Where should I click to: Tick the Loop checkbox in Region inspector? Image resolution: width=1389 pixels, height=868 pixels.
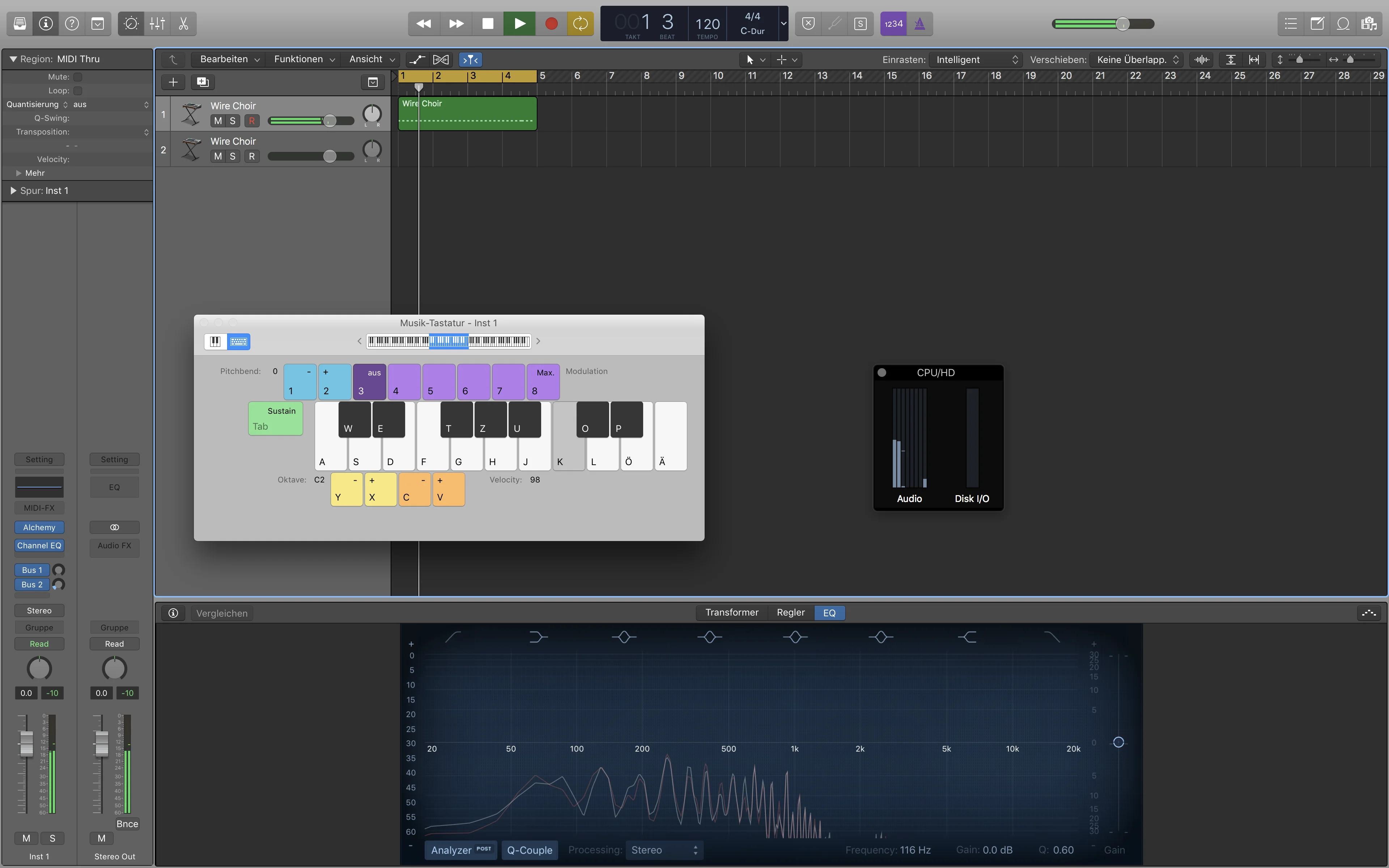(x=78, y=91)
